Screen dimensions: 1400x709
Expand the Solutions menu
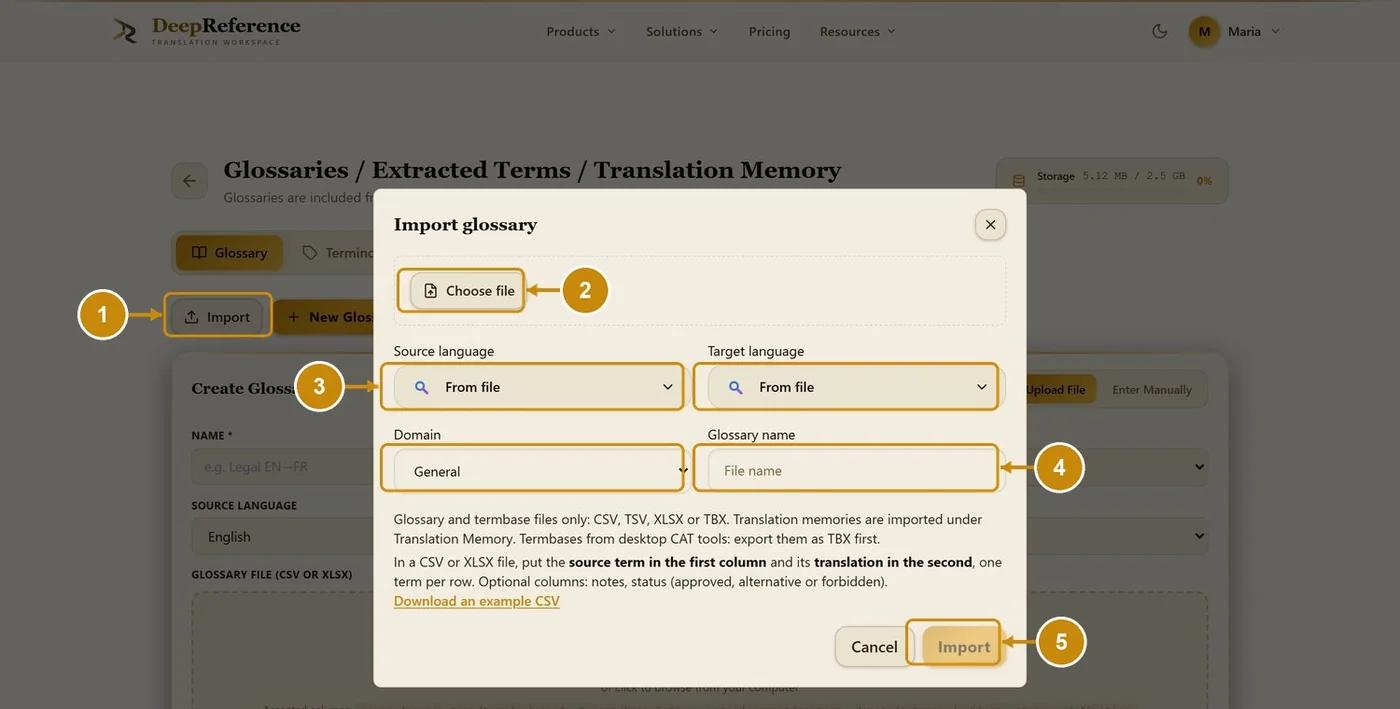click(x=682, y=31)
